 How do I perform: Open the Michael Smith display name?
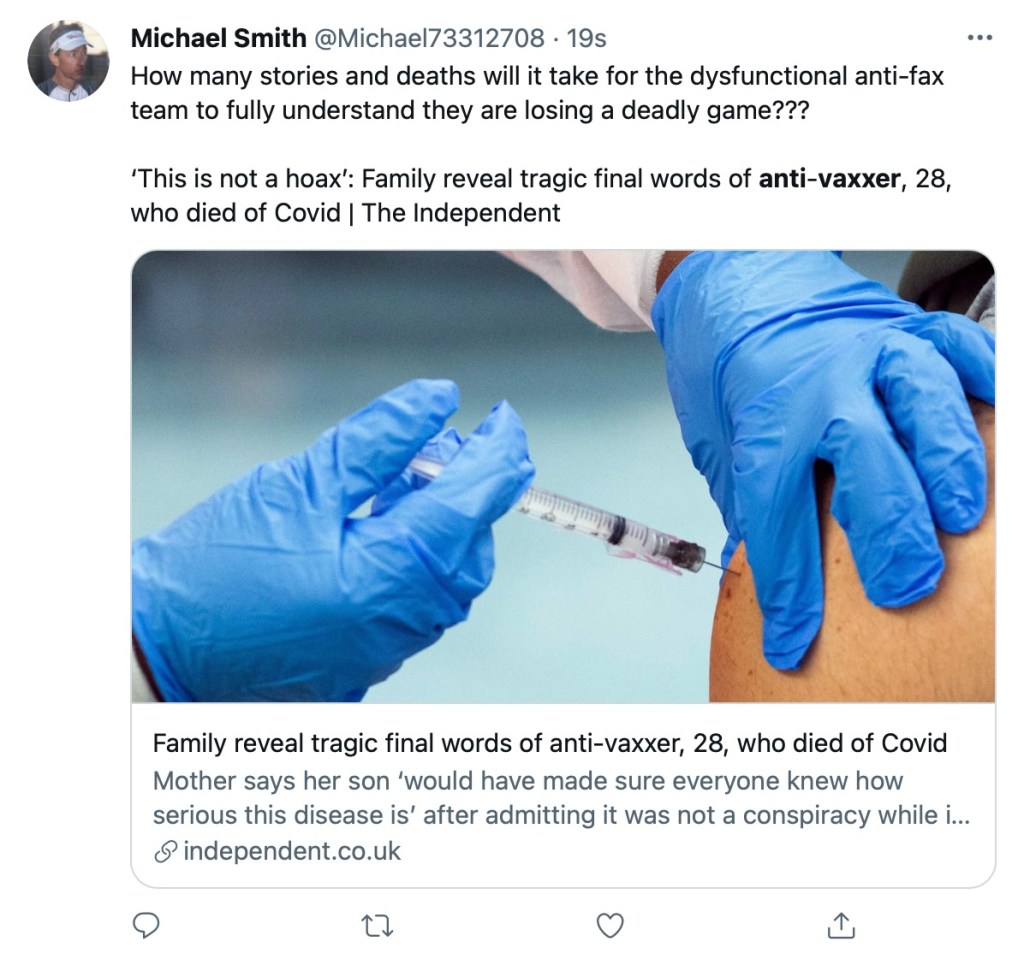click(218, 39)
